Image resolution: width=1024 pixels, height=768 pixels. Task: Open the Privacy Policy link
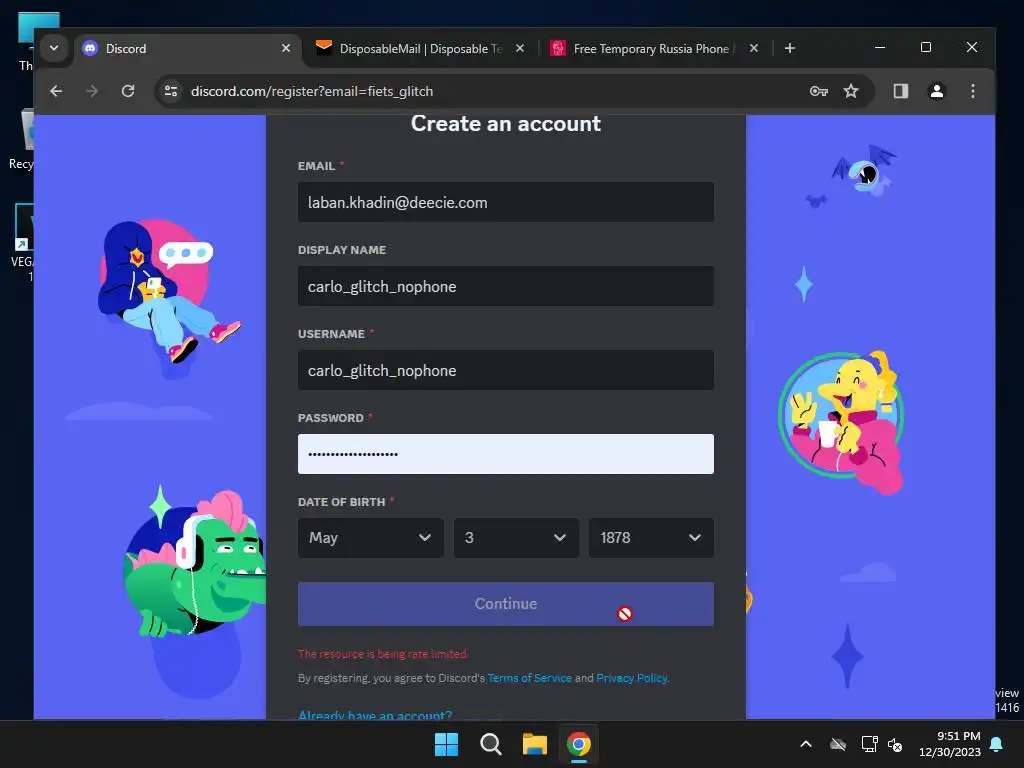pyautogui.click(x=632, y=678)
